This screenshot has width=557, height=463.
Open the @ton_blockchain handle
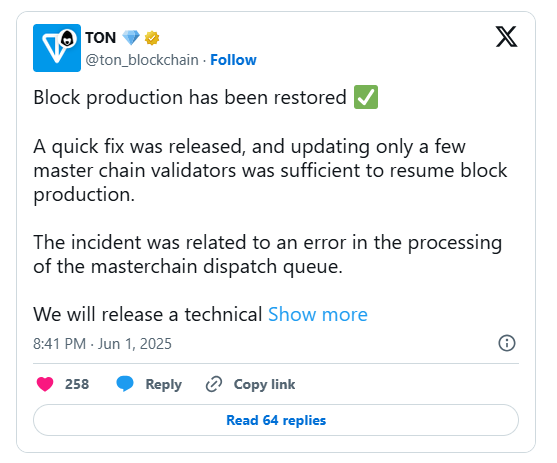[x=142, y=60]
